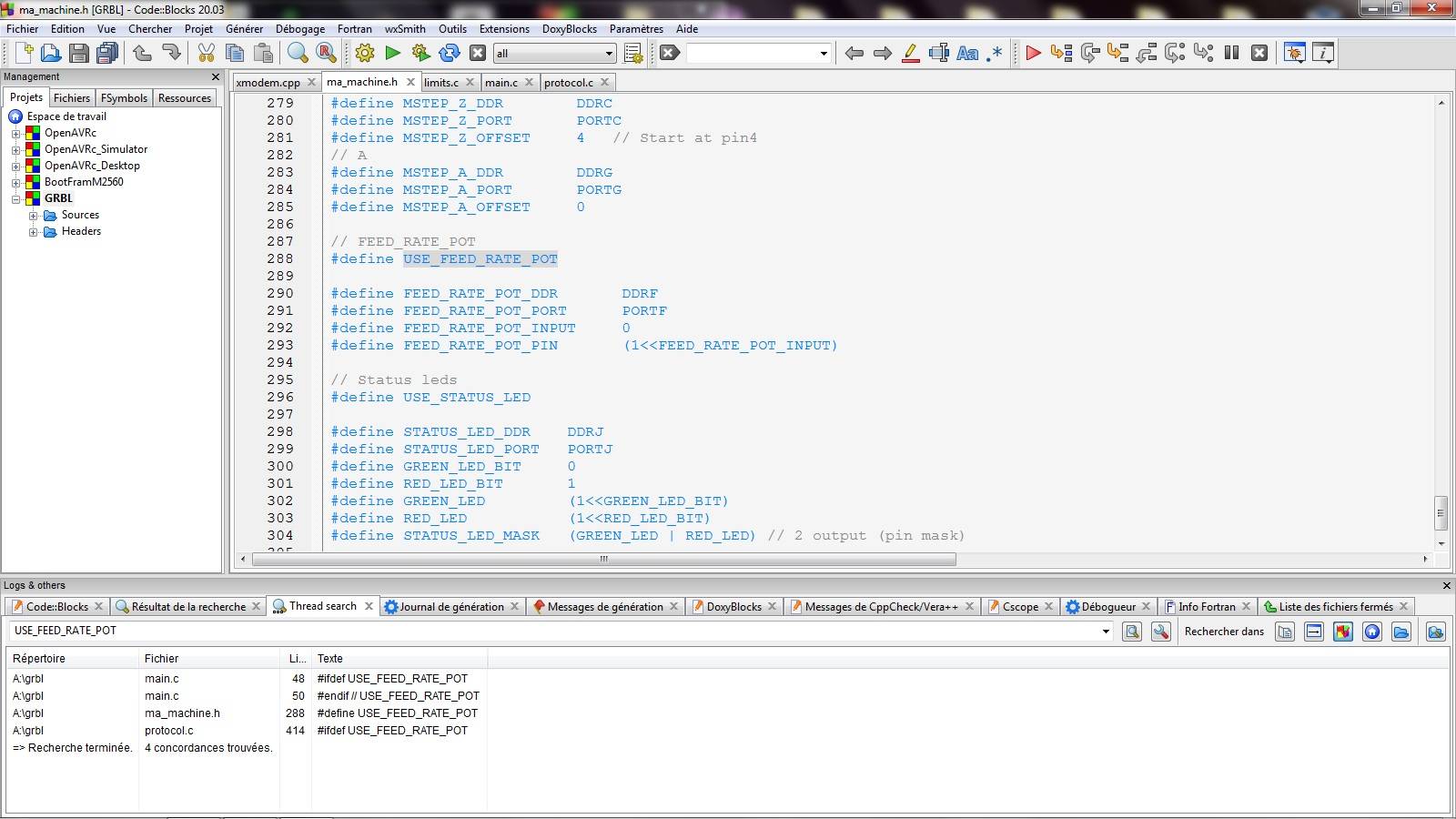Viewport: 1456px width, 819px height.
Task: Start debugging with red arrow icon
Action: point(1033,53)
